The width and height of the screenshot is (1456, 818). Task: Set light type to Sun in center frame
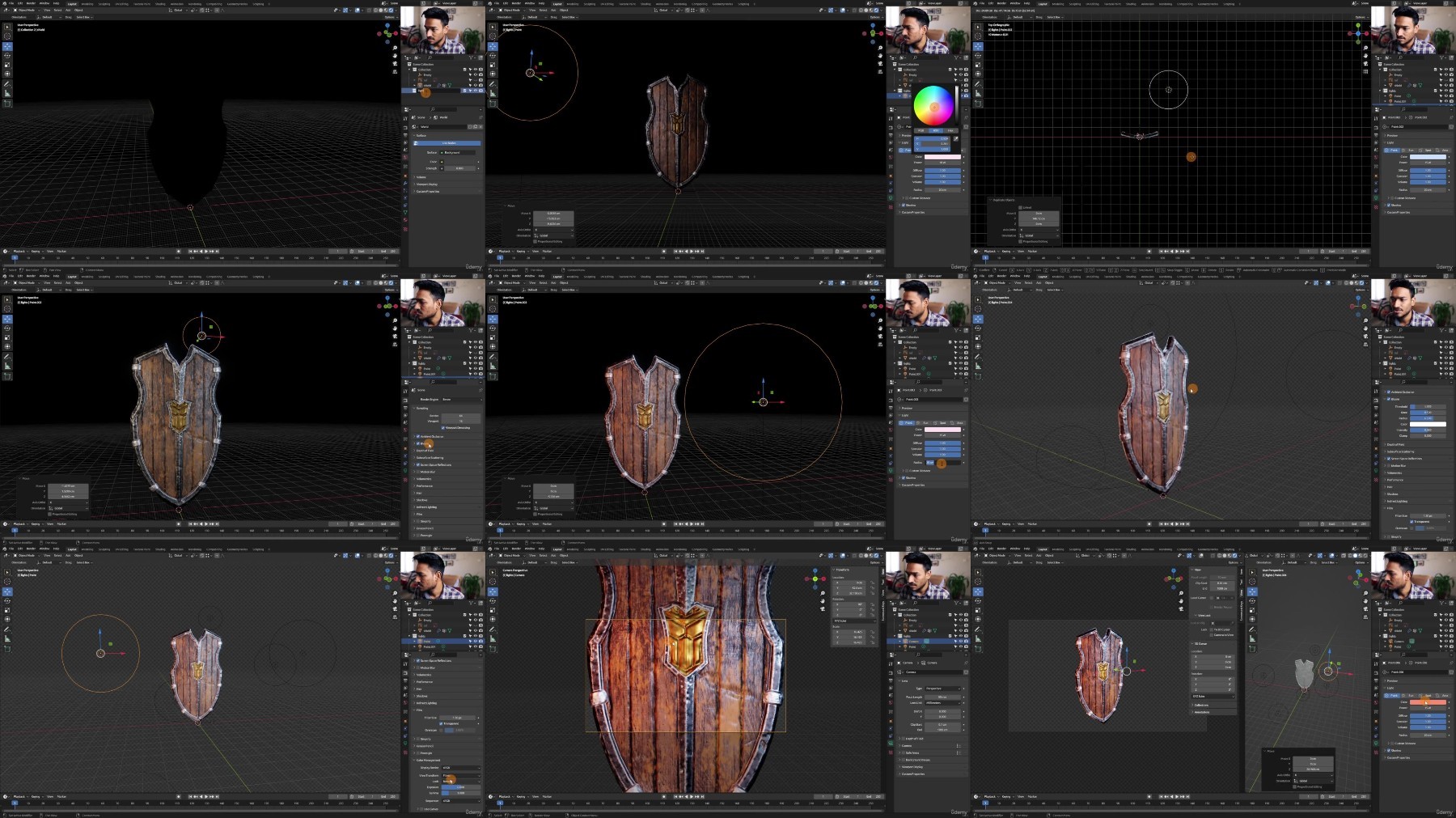[923, 423]
